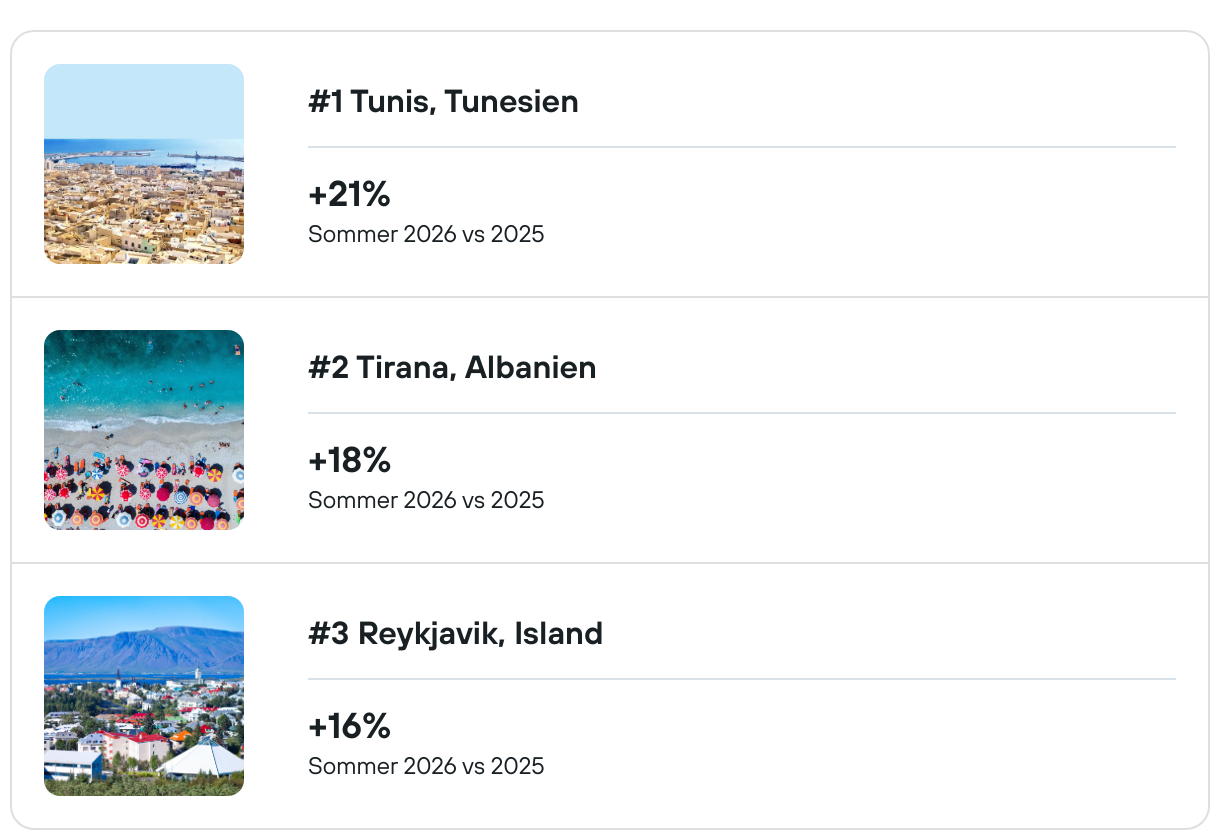Click "Sommer 2026 vs 2025" under Tunis
The width and height of the screenshot is (1220, 840).
coord(426,235)
